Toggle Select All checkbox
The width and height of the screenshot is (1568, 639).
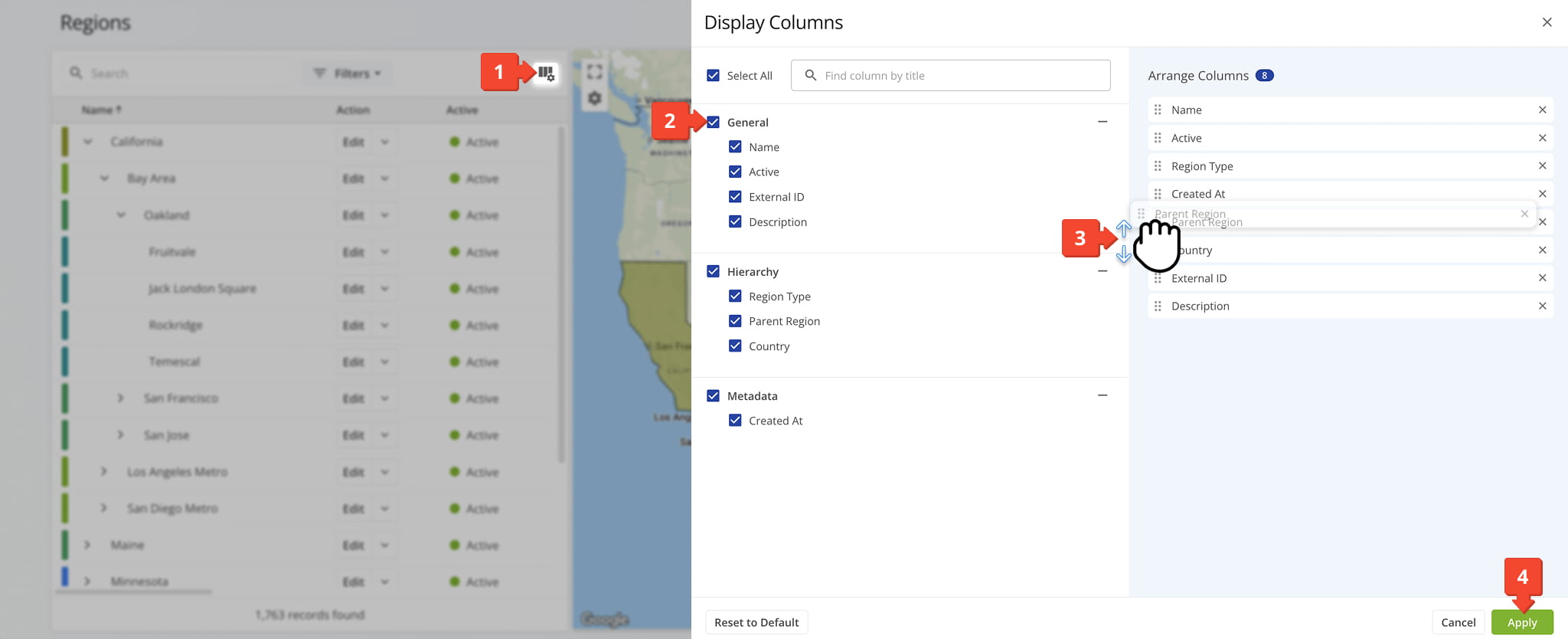(713, 75)
